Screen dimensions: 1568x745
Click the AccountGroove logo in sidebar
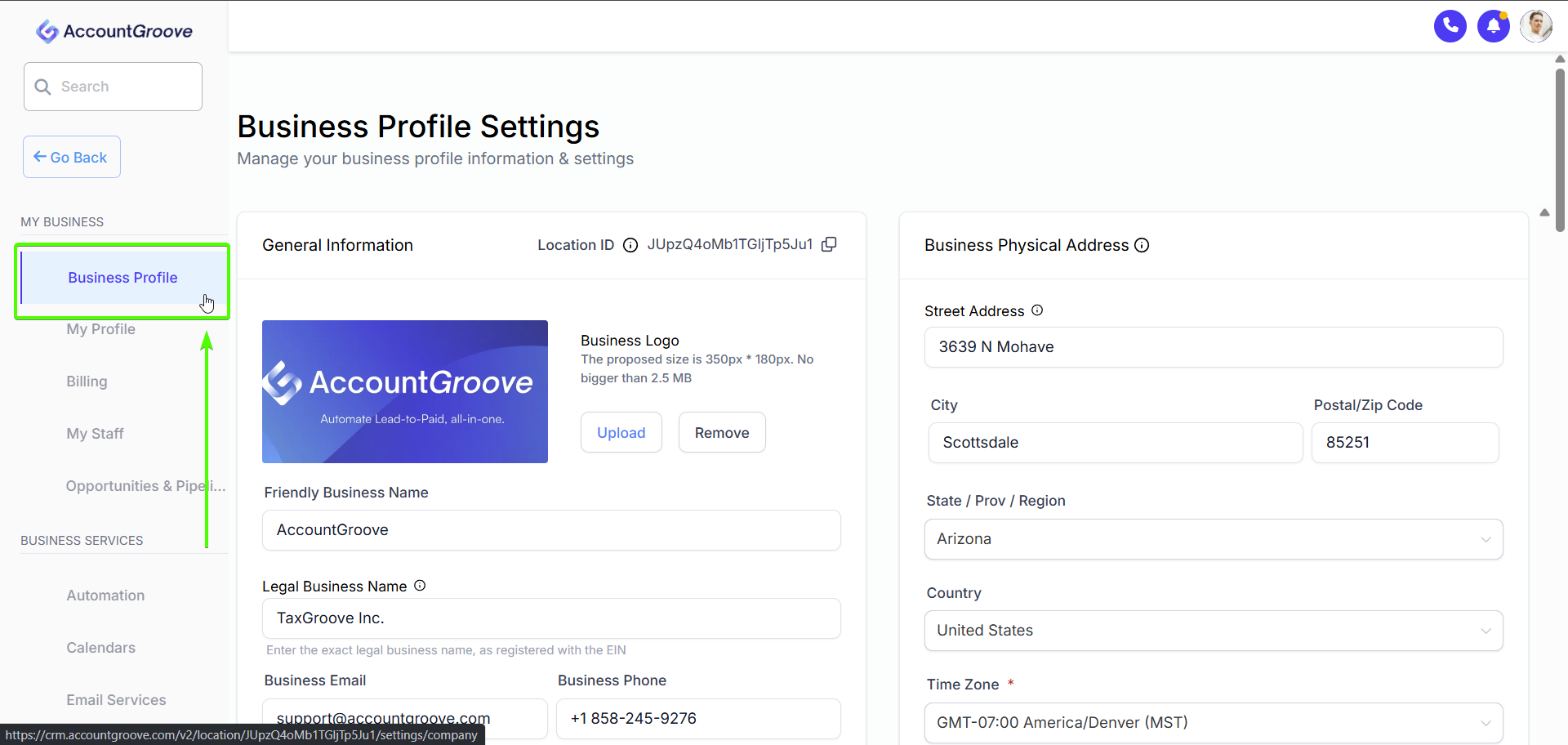[x=114, y=31]
